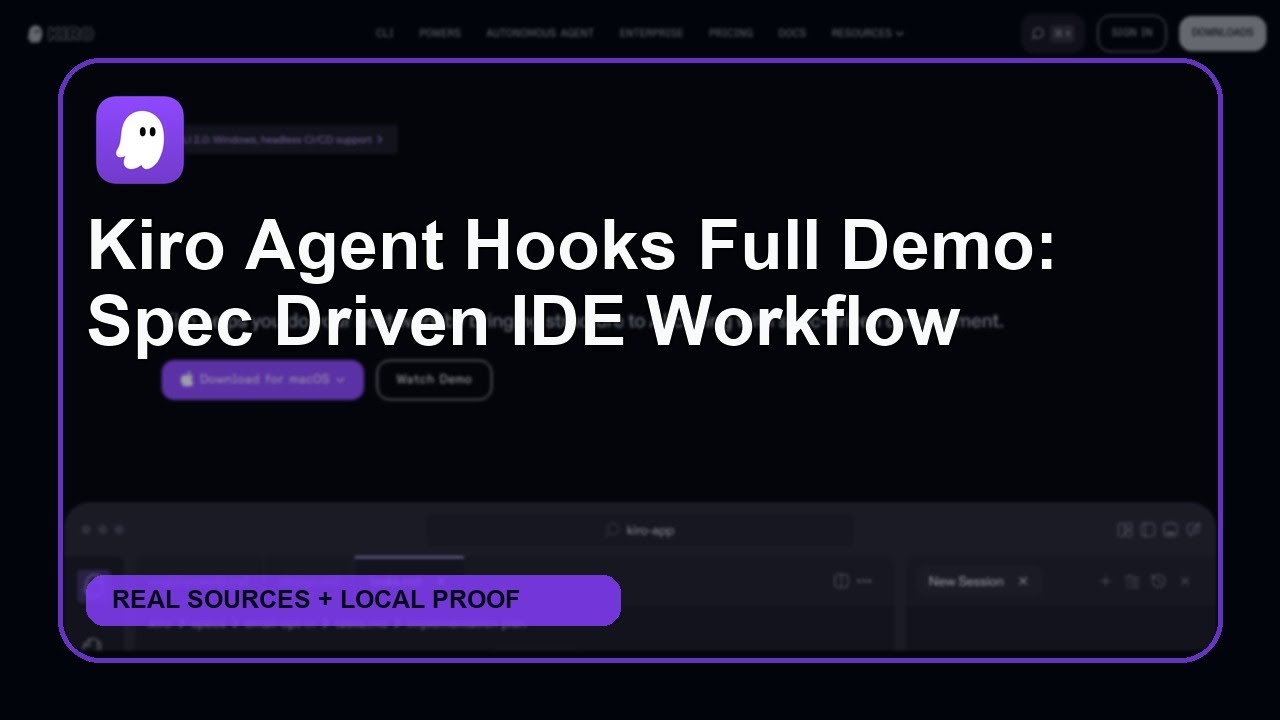This screenshot has width=1280, height=720.
Task: Toggle the primary sidebar layout icon
Action: 1148,530
